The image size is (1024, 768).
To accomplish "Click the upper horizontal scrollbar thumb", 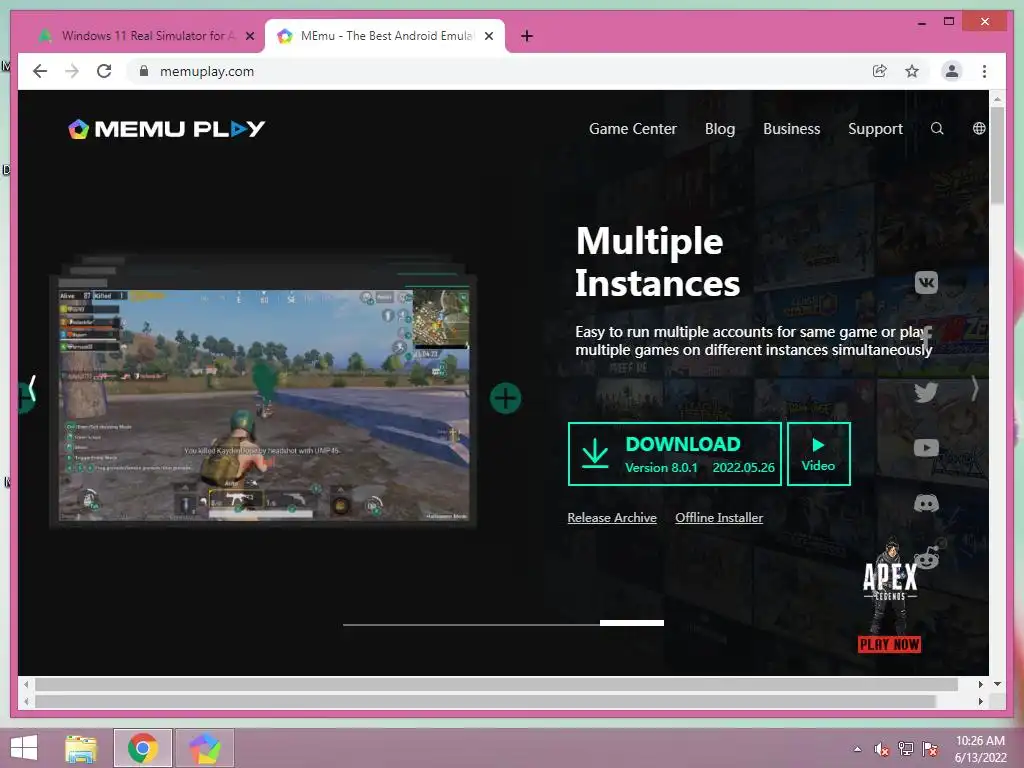I will (x=496, y=684).
